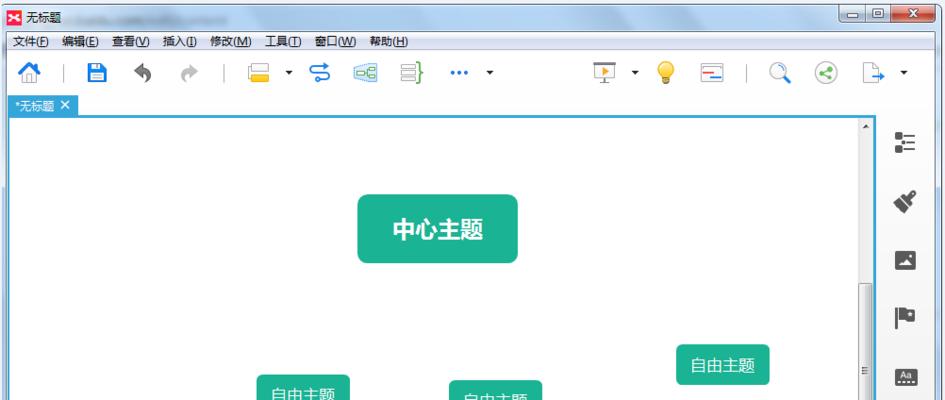
Task: Undo the last action
Action: [143, 73]
